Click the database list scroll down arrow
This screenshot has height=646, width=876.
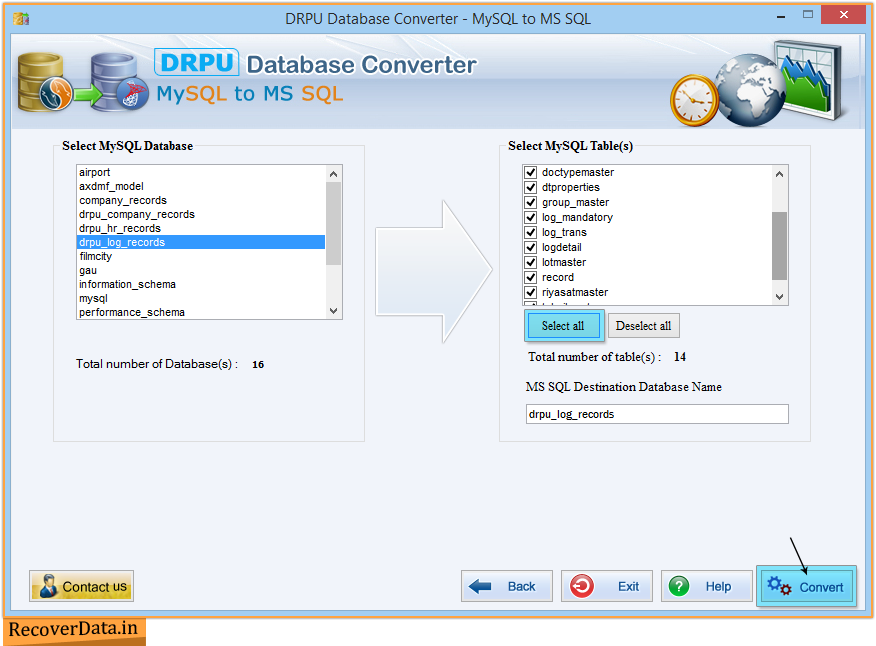point(334,311)
